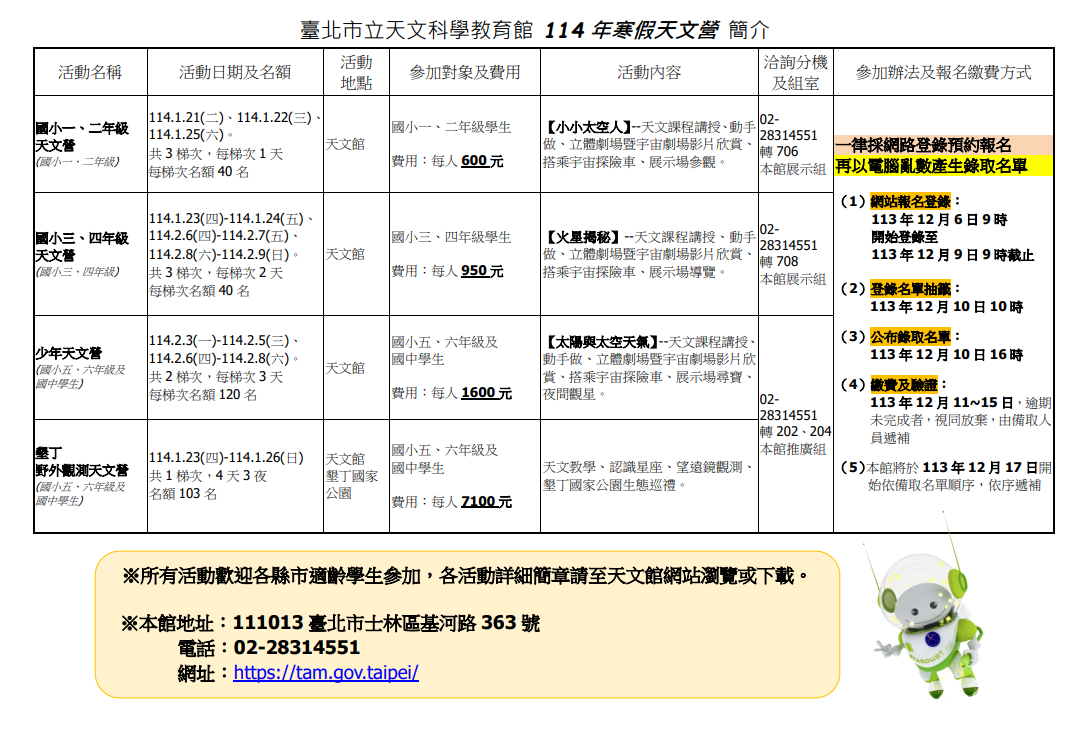Select the 1600元 fee amount

(486, 393)
